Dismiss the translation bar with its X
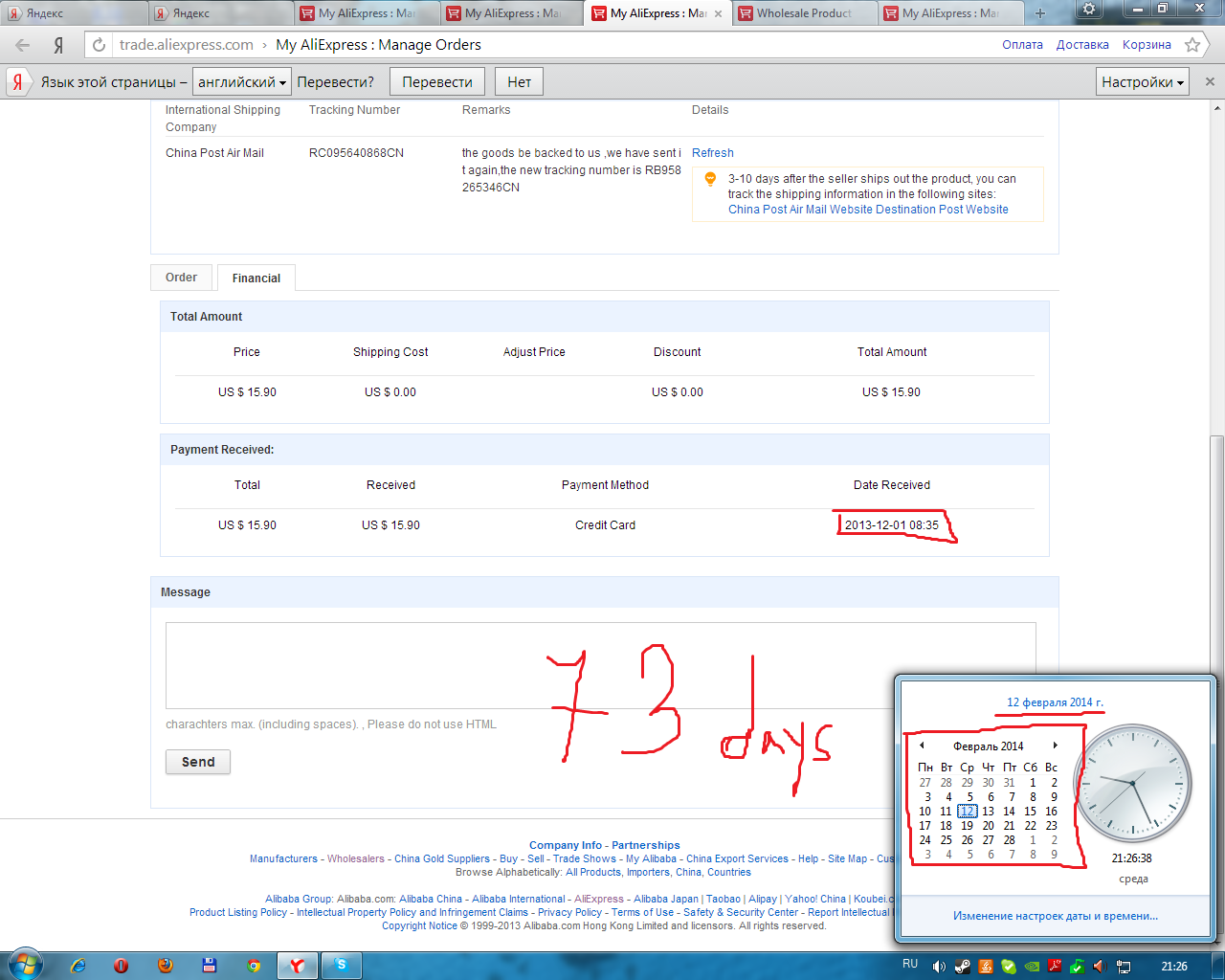This screenshot has height=980, width=1225. coord(1210,82)
